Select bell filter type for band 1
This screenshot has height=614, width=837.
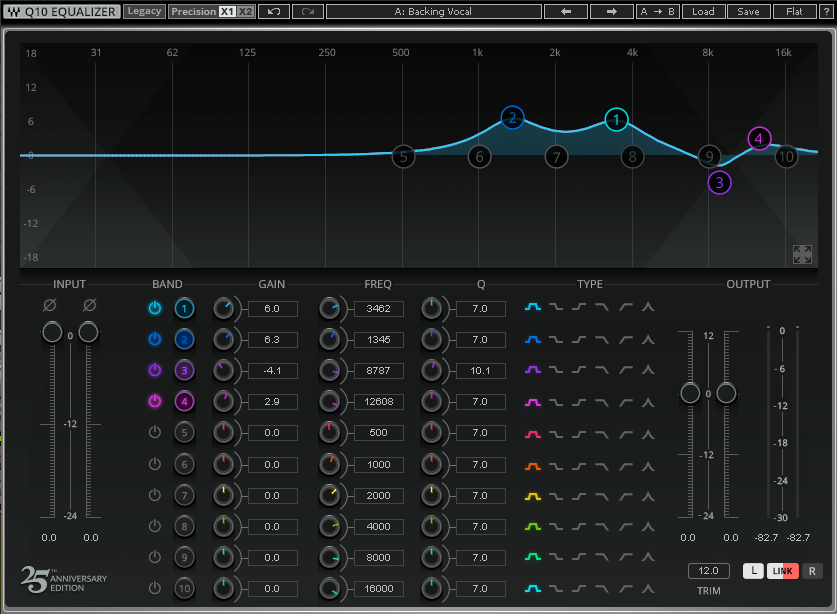[x=533, y=307]
